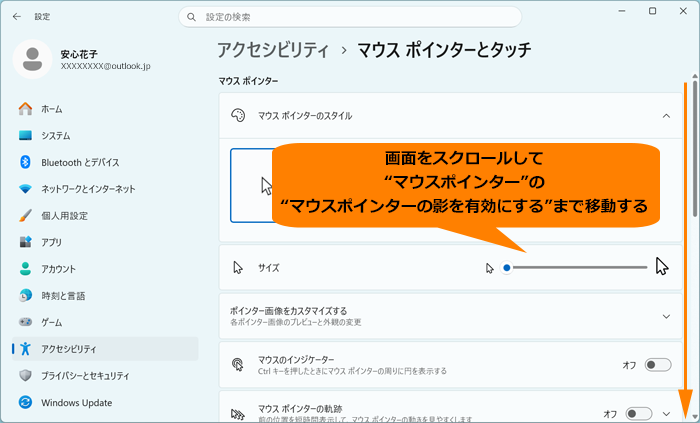Open Bluetooth とデバイス settings
This screenshot has width=700, height=423.
coord(105,162)
